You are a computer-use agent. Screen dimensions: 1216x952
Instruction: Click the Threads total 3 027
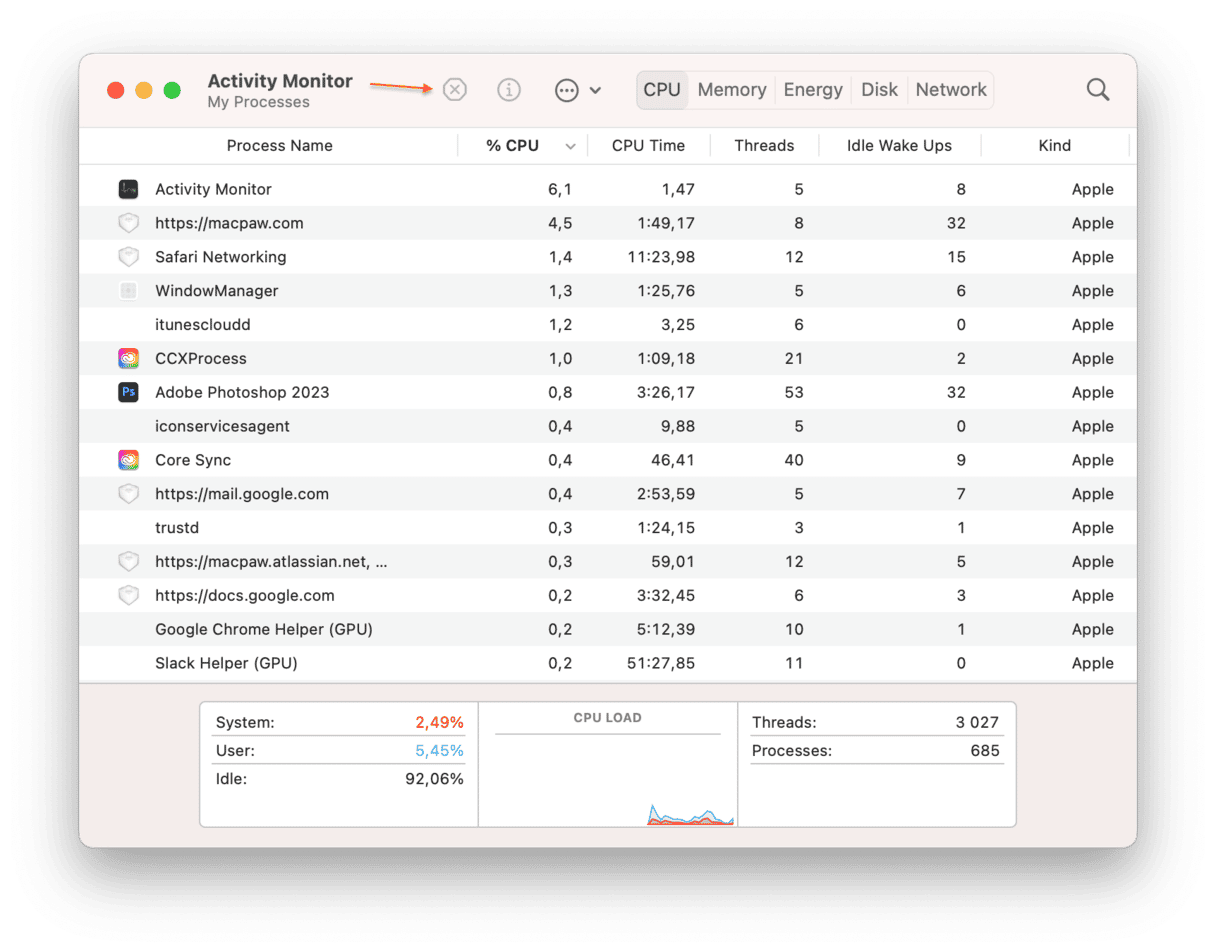(975, 722)
